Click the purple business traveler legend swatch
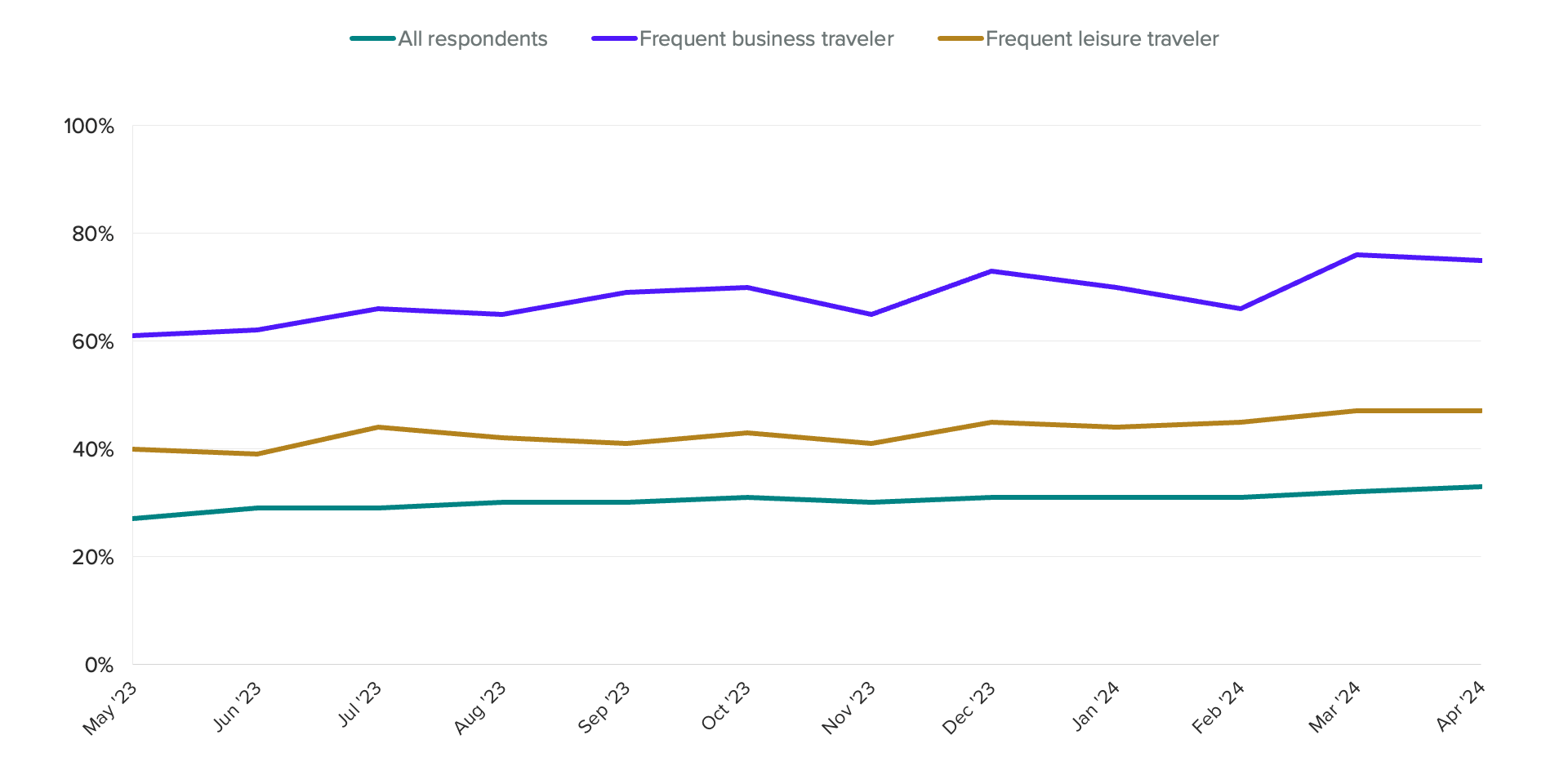 (614, 38)
